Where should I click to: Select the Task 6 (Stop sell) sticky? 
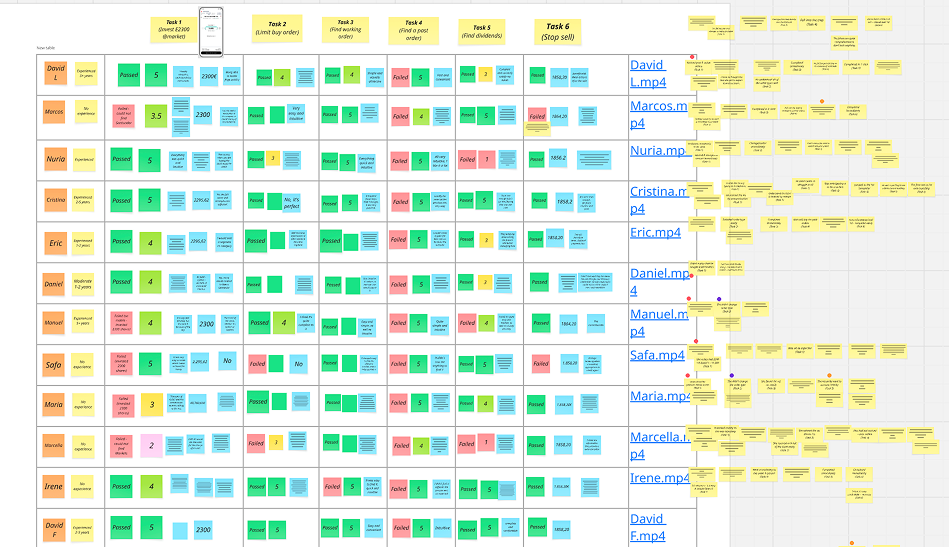coord(557,31)
